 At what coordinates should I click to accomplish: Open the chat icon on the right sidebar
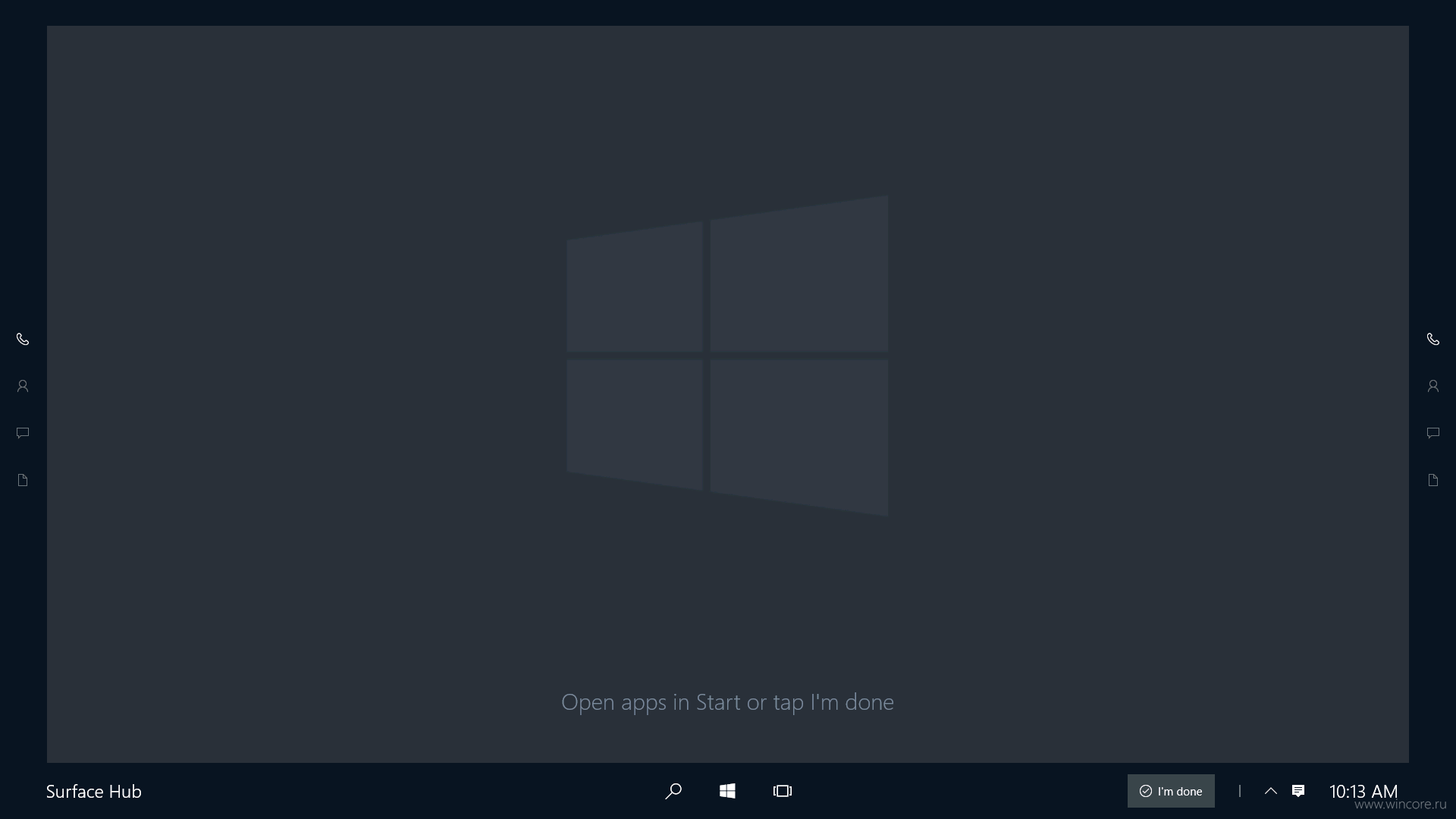1433,433
